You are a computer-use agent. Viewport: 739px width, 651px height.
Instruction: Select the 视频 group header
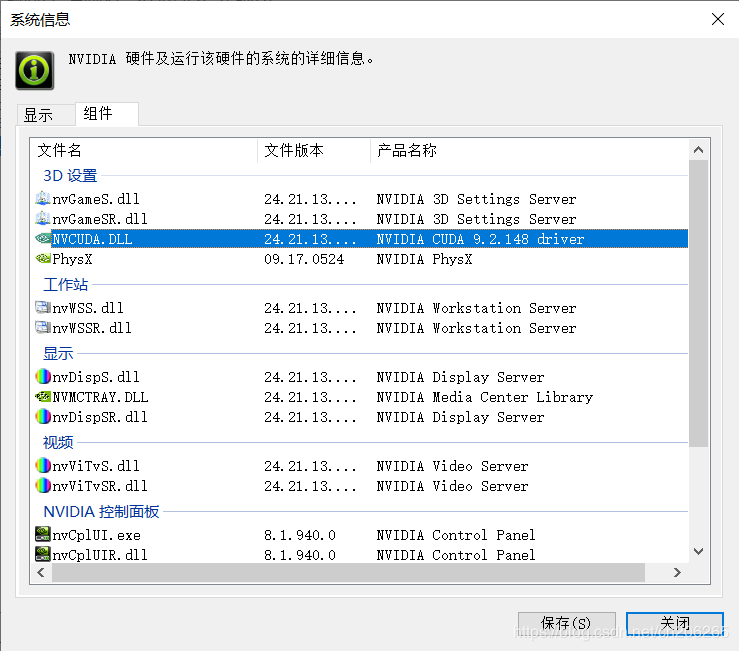[58, 443]
